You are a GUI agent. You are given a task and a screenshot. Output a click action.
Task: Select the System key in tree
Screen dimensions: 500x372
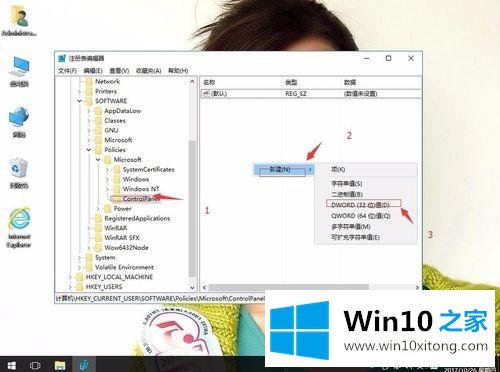pos(105,258)
